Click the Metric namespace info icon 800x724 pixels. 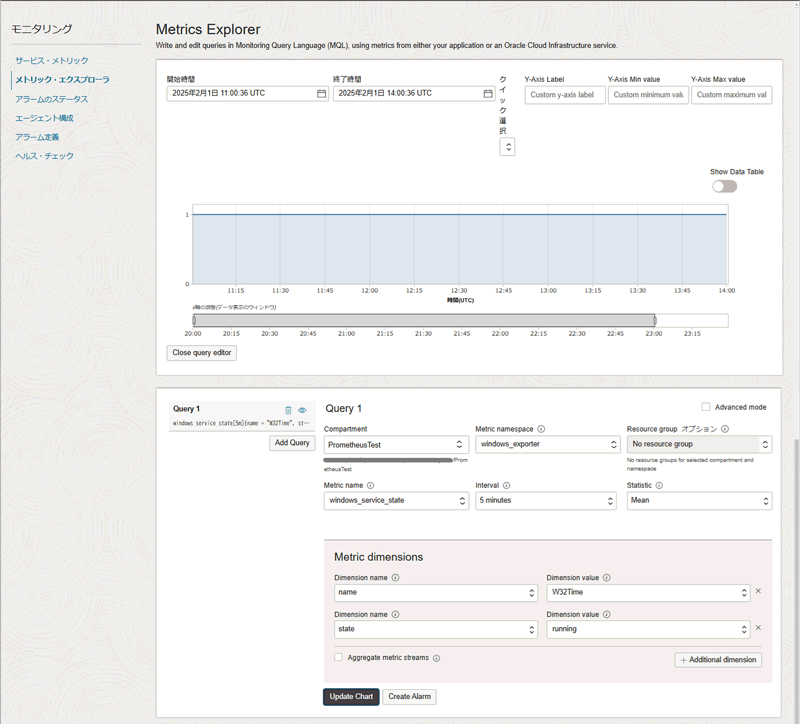click(x=541, y=429)
